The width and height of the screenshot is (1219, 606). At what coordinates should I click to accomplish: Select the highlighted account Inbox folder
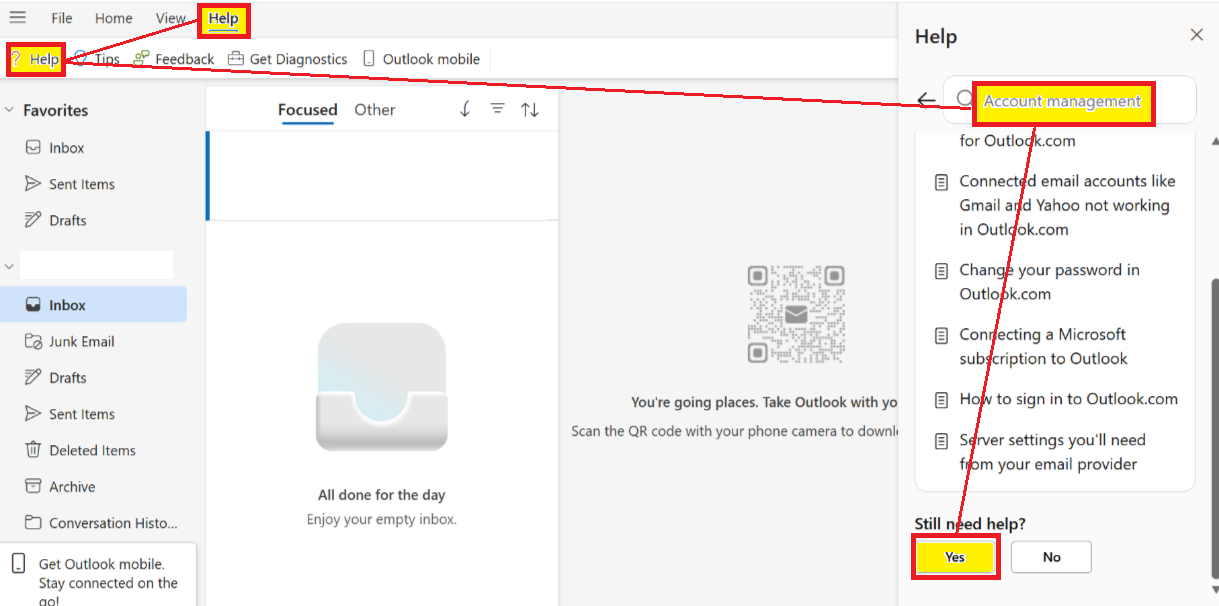point(94,305)
